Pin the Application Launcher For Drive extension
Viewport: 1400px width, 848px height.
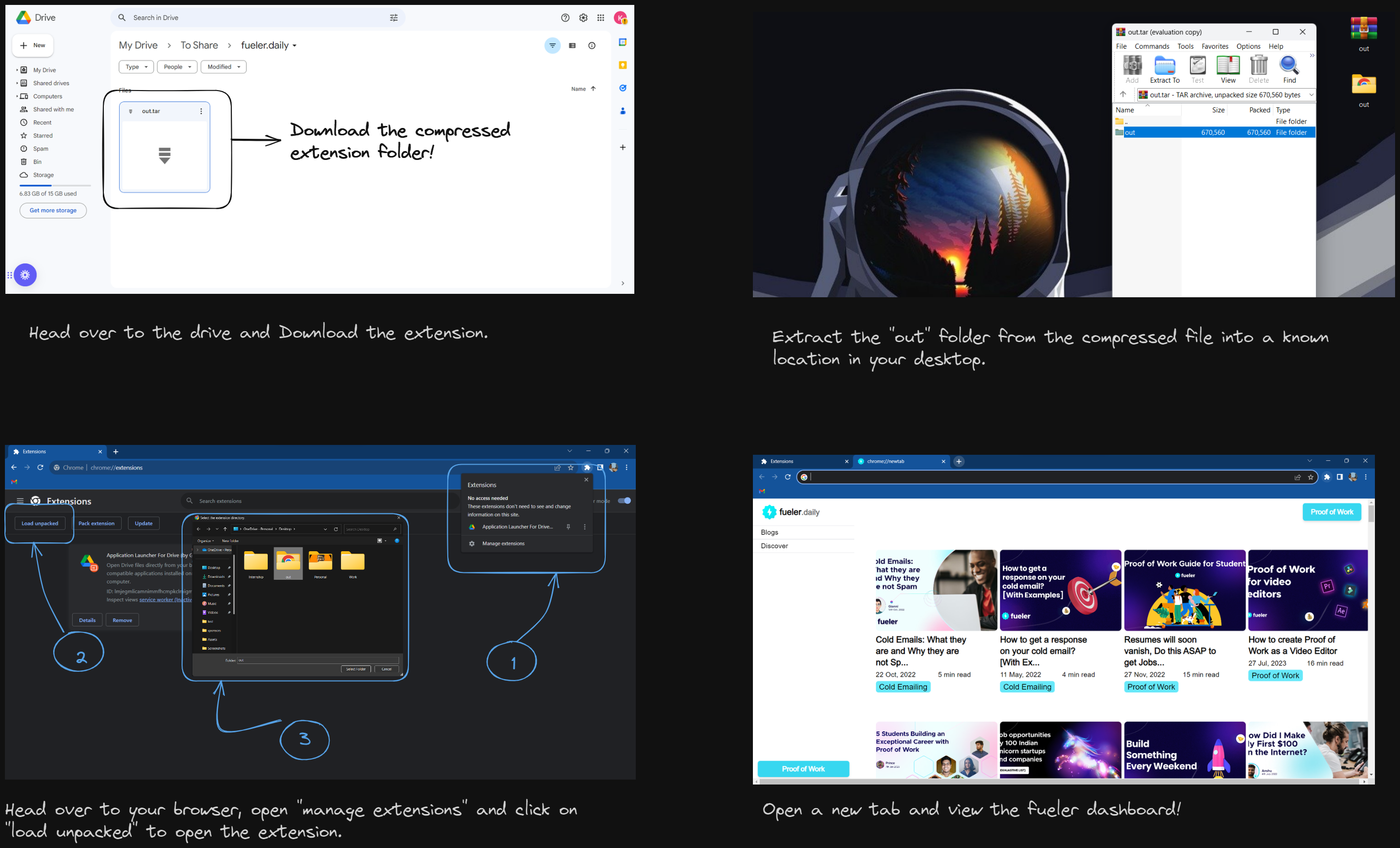click(x=568, y=527)
